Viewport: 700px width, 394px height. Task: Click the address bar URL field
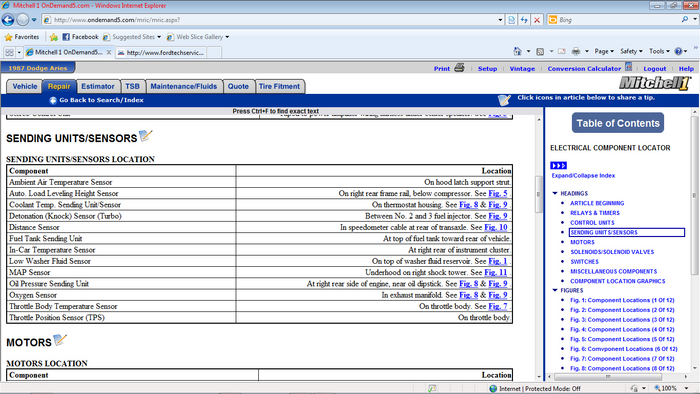click(x=270, y=20)
